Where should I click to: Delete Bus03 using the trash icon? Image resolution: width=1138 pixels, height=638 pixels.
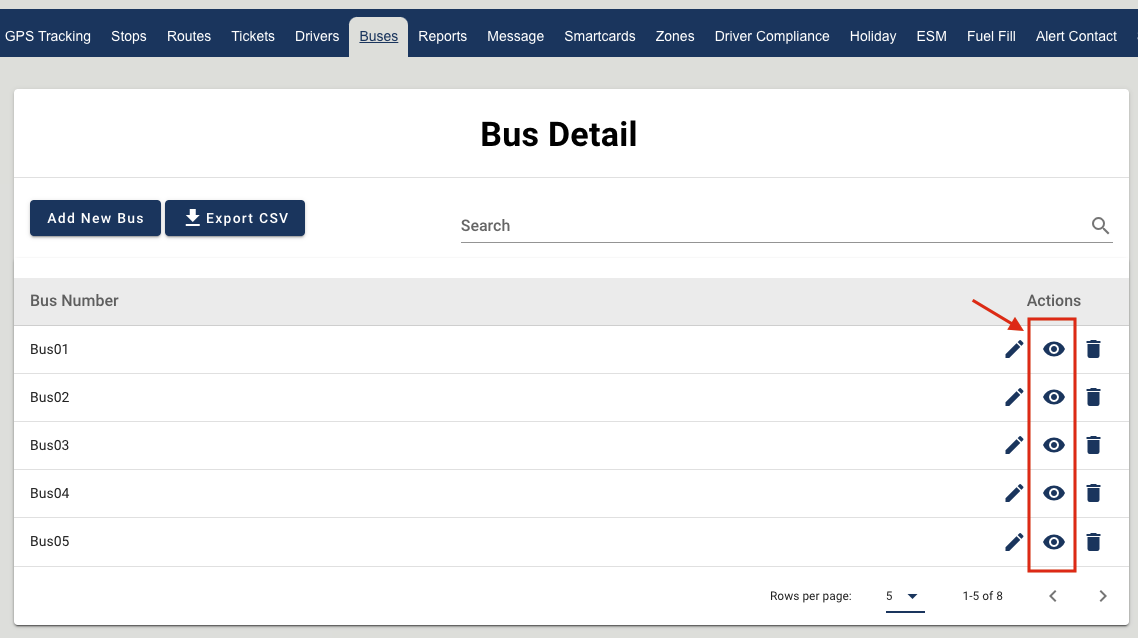click(1094, 445)
